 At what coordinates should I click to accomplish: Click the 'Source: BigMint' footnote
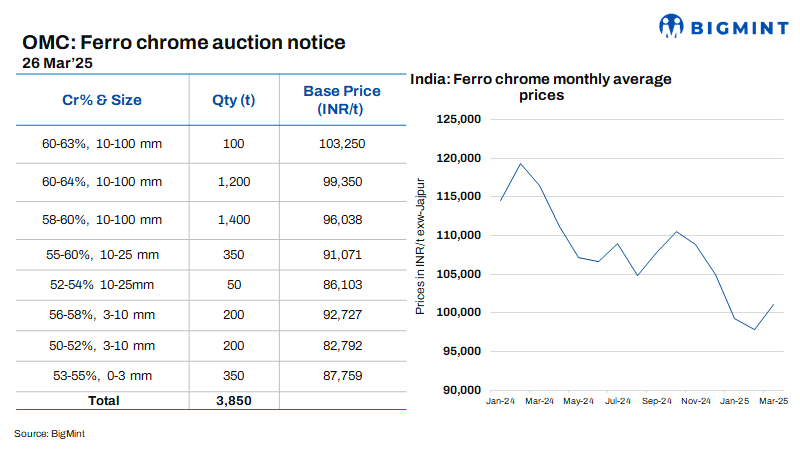point(43,433)
